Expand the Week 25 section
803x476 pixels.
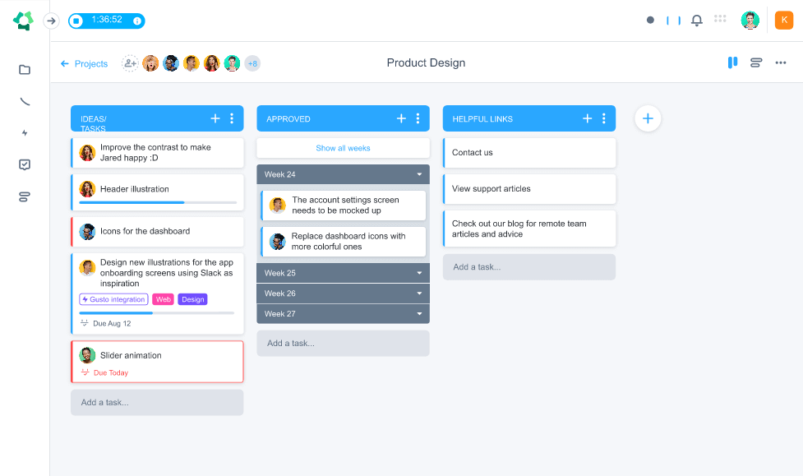coord(419,273)
